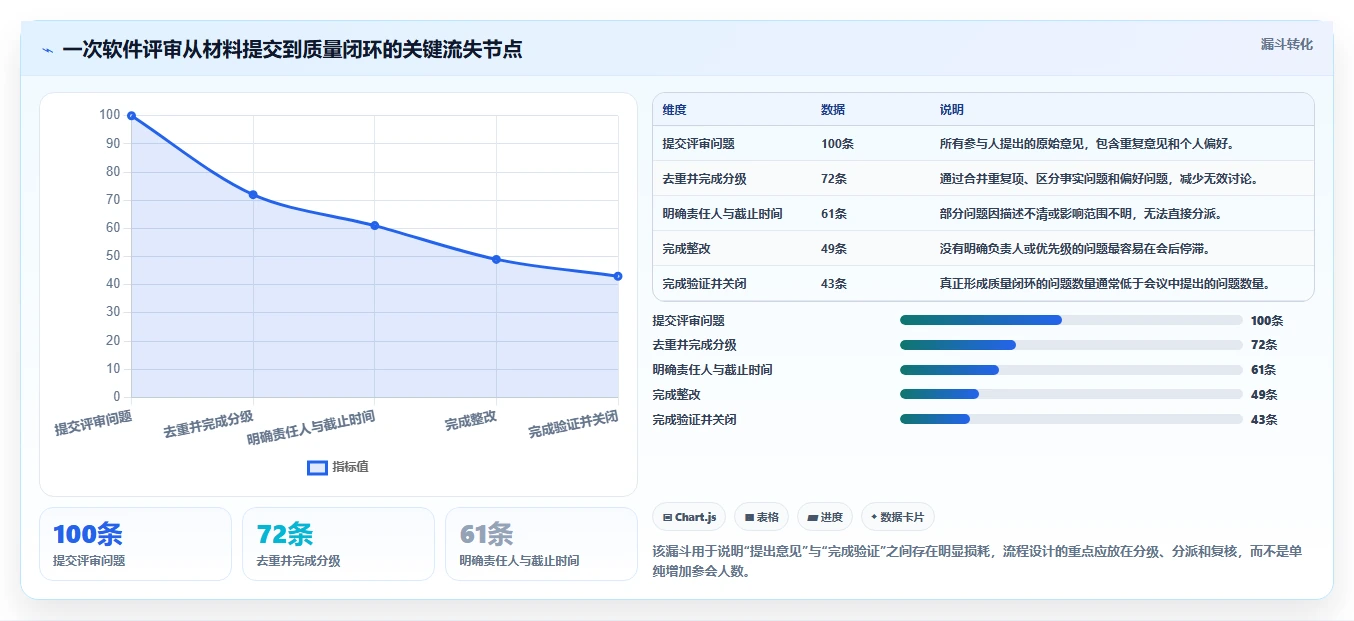This screenshot has height=621, width=1354.
Task: Click the 表格 tag chip
Action: click(x=761, y=517)
